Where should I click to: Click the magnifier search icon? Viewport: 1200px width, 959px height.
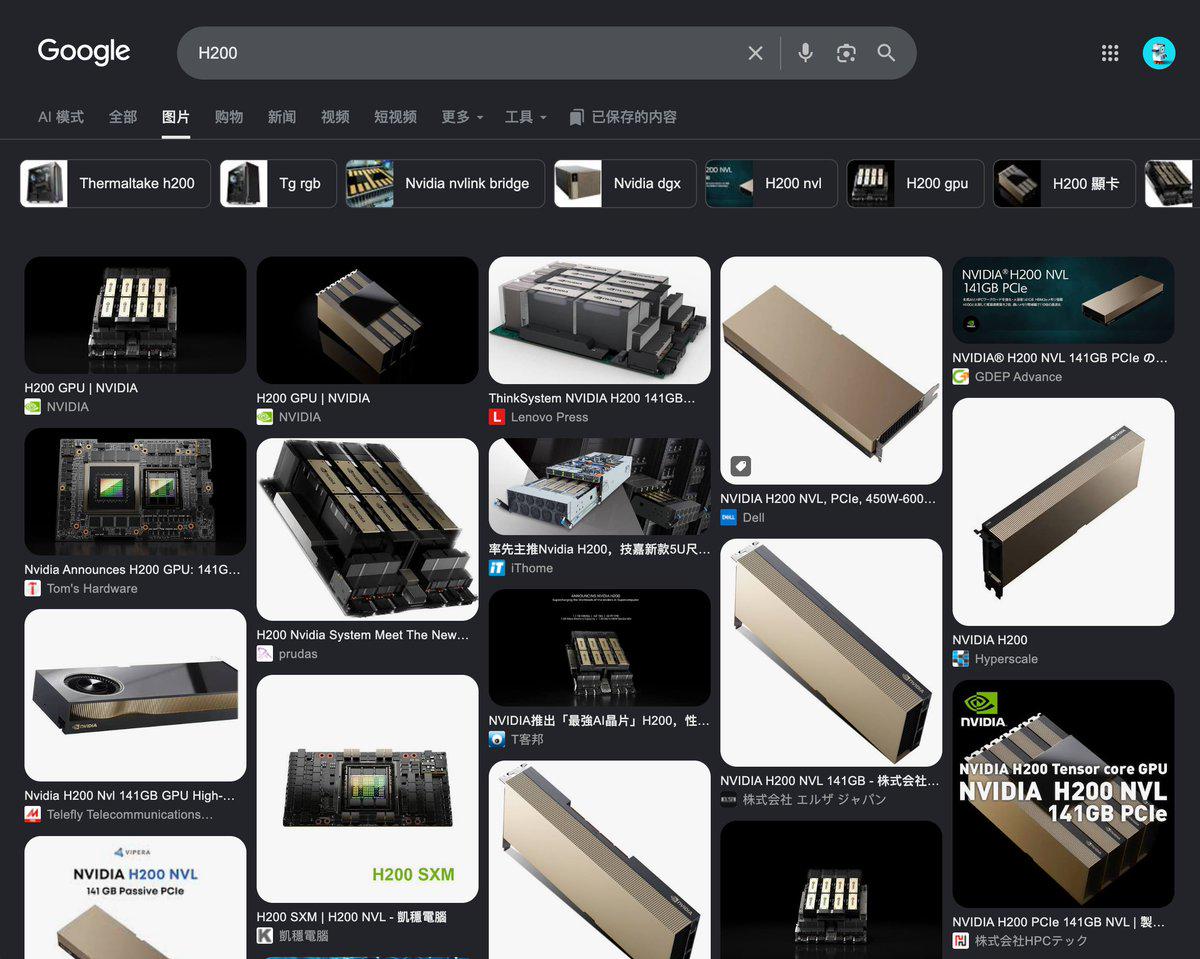pyautogui.click(x=886, y=53)
